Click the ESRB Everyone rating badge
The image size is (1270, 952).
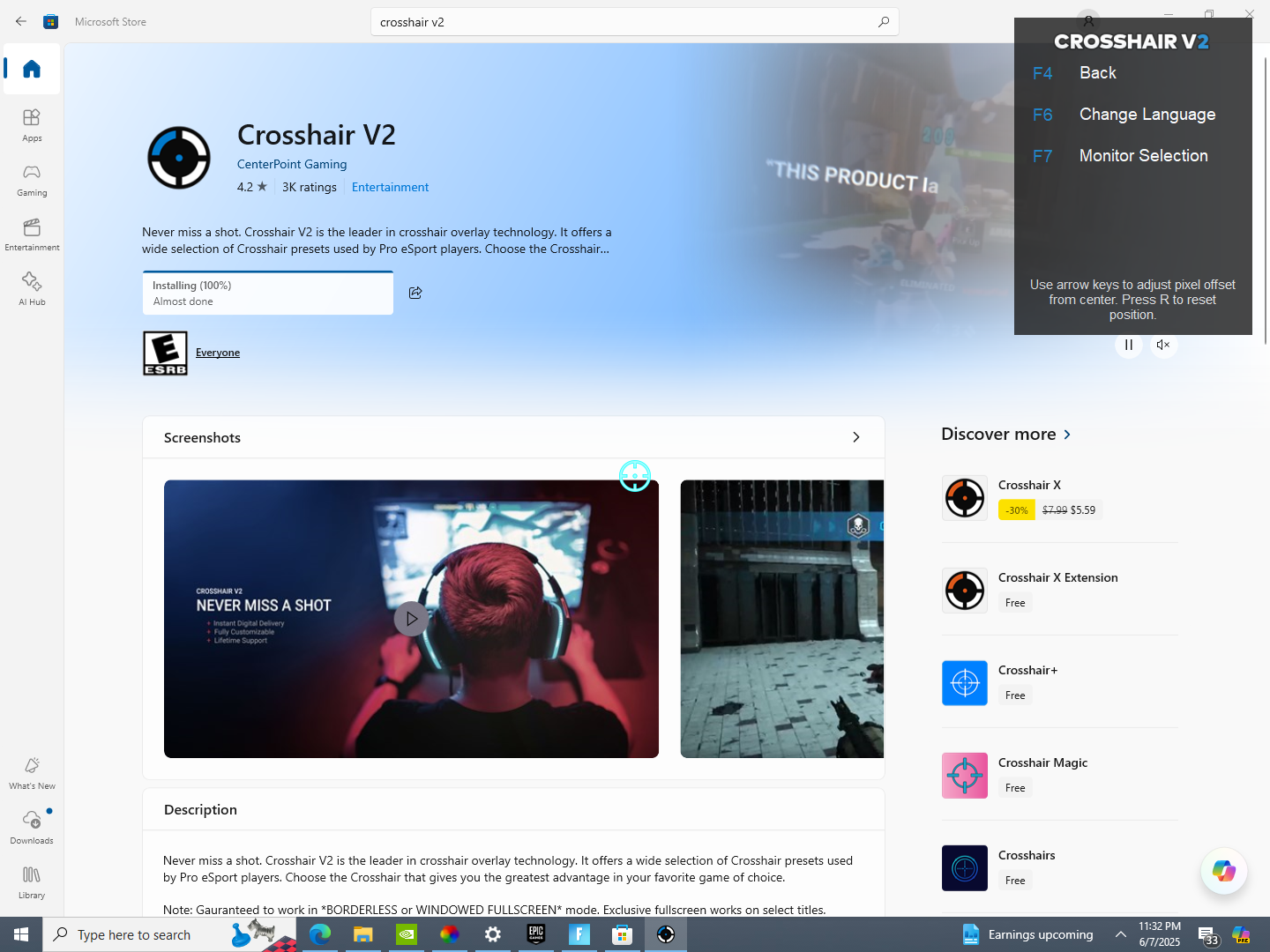(165, 353)
